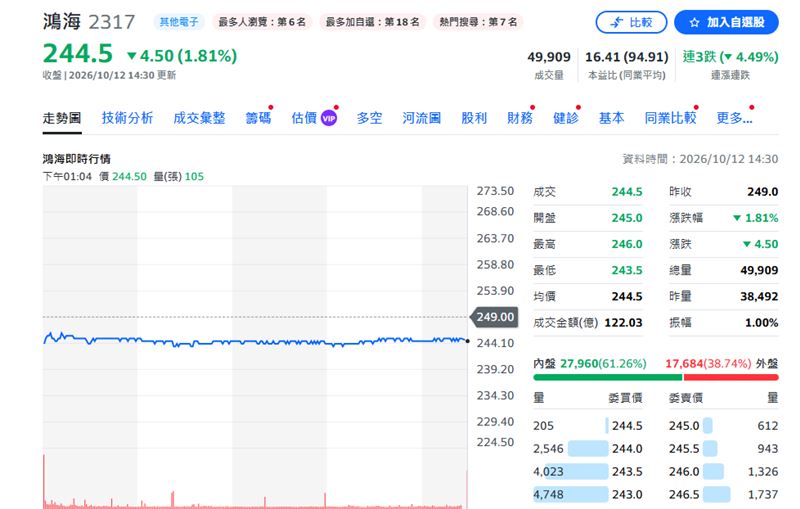800x509 pixels.
Task: Click the blue intraday price line
Action: click(x=255, y=342)
